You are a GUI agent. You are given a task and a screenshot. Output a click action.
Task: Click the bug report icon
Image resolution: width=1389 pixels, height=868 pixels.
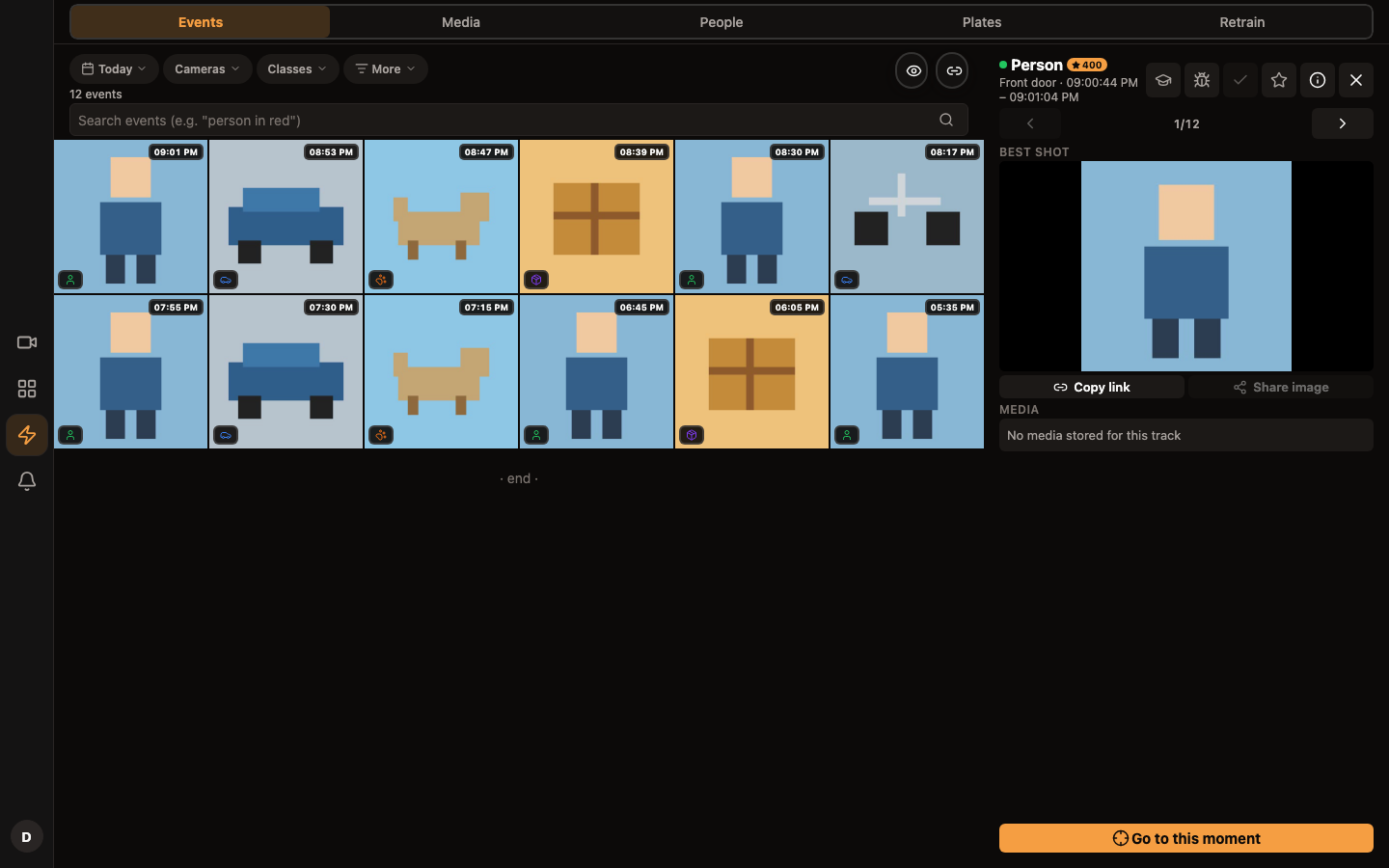point(1202,80)
